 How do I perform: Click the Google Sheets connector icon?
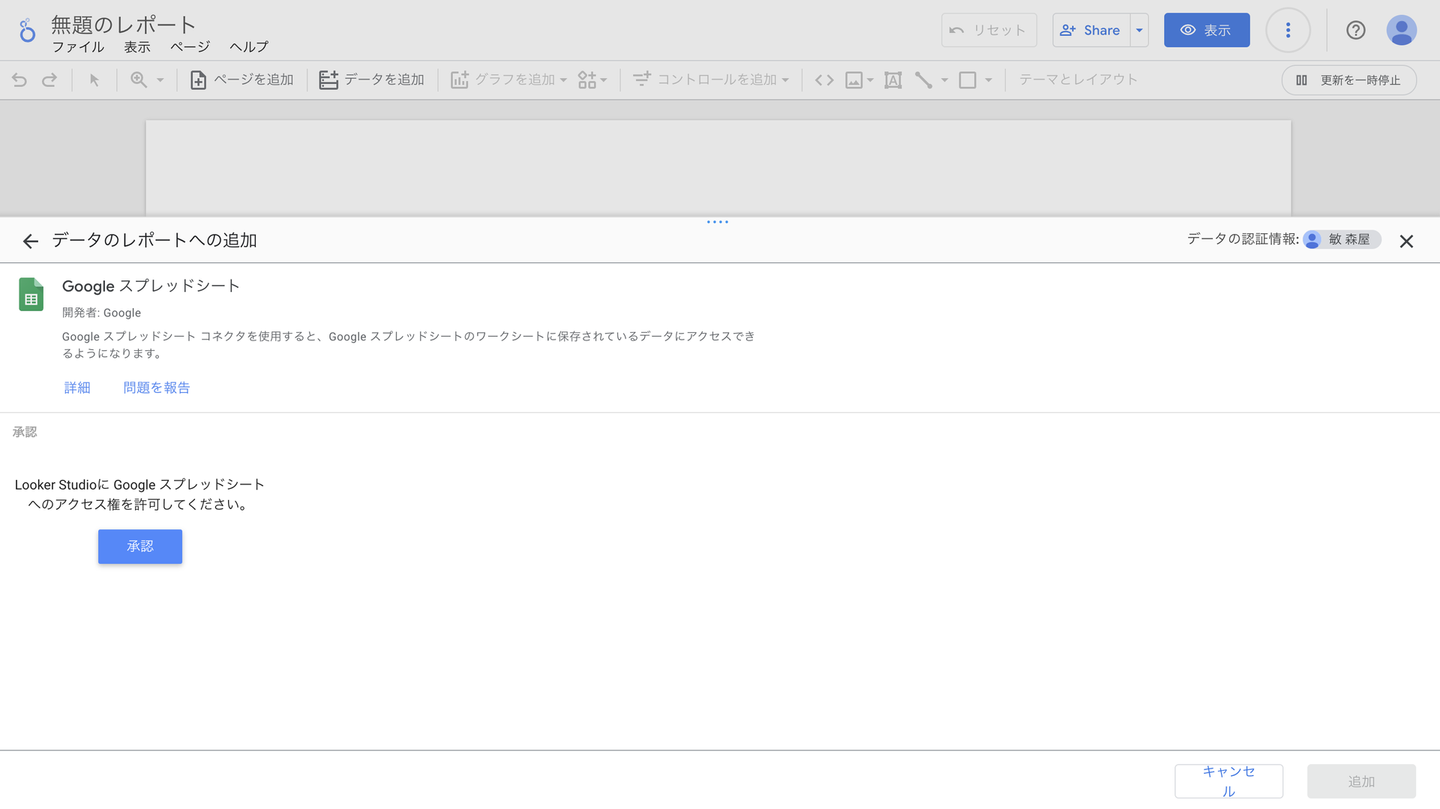(x=31, y=295)
